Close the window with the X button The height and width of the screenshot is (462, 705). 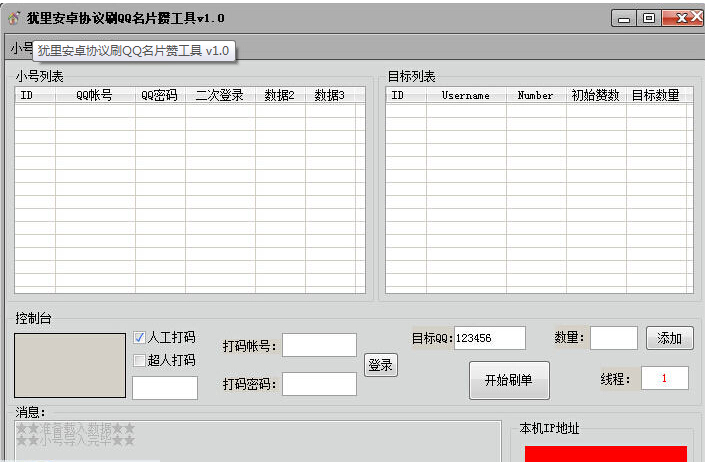[x=683, y=18]
